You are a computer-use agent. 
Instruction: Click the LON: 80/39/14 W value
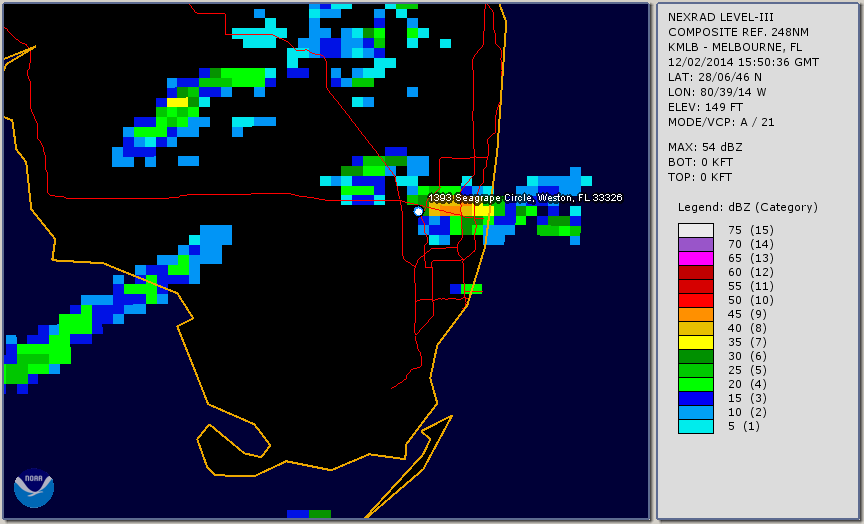tap(717, 92)
